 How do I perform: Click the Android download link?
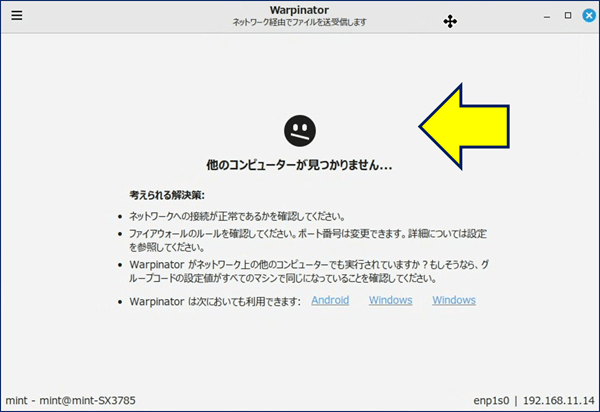[x=330, y=300]
